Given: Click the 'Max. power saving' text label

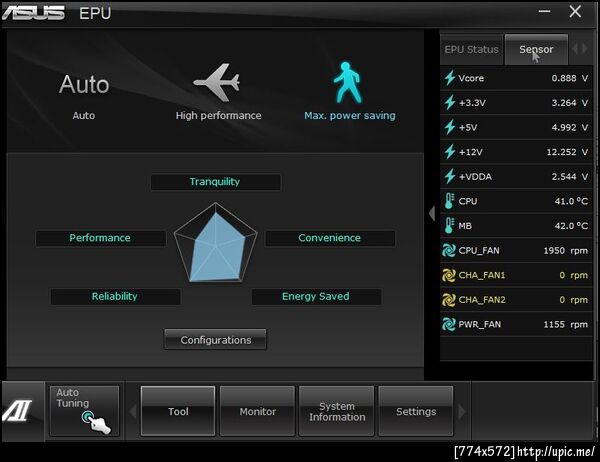Looking at the screenshot, I should pos(350,116).
